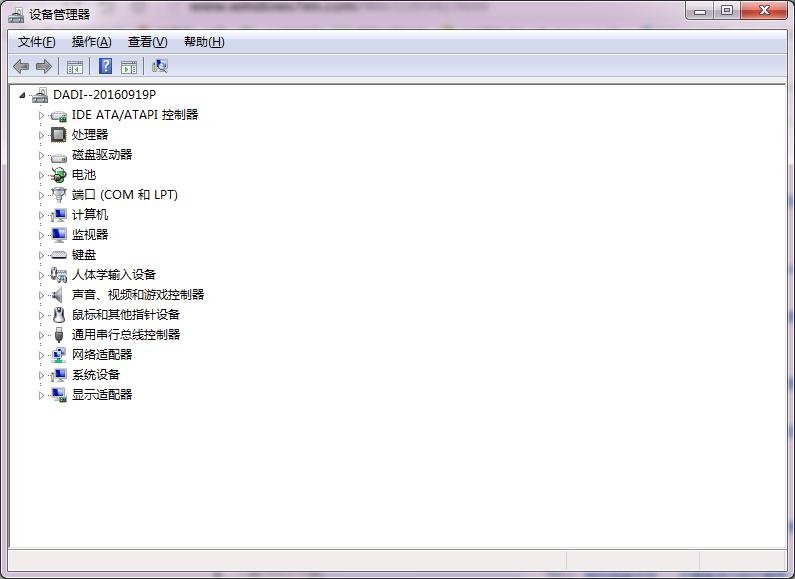The image size is (795, 579).
Task: Click the 网络适配器 network icon
Action: [59, 355]
